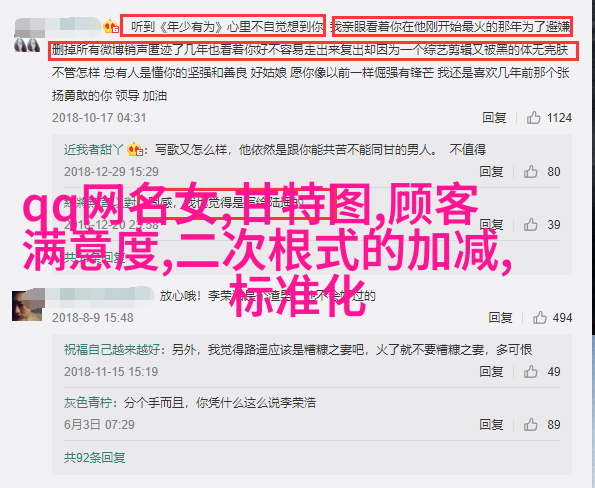Click membership crown badge of top commenter
This screenshot has height=488, width=595.
coord(111,27)
